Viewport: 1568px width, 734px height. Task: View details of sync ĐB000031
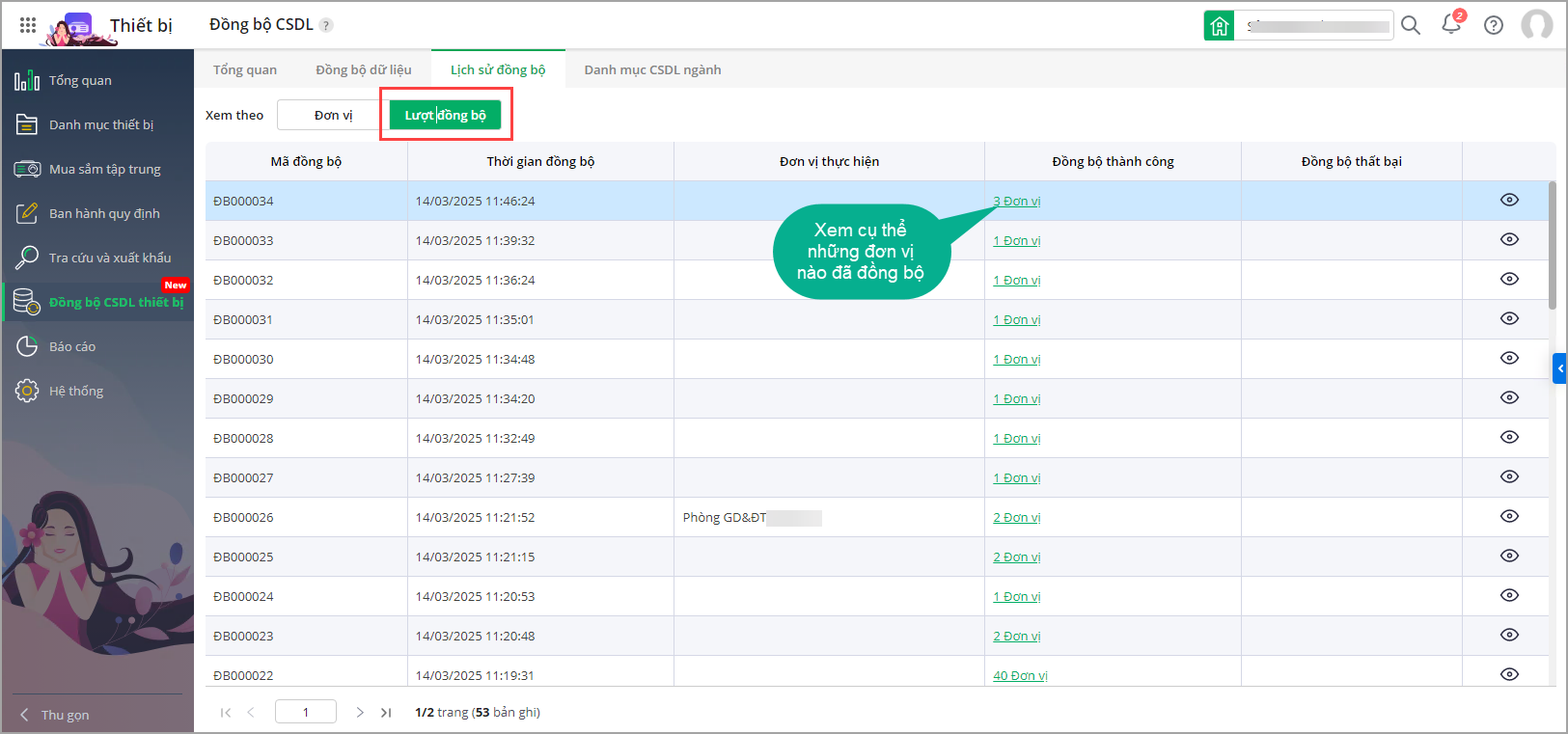(1509, 318)
